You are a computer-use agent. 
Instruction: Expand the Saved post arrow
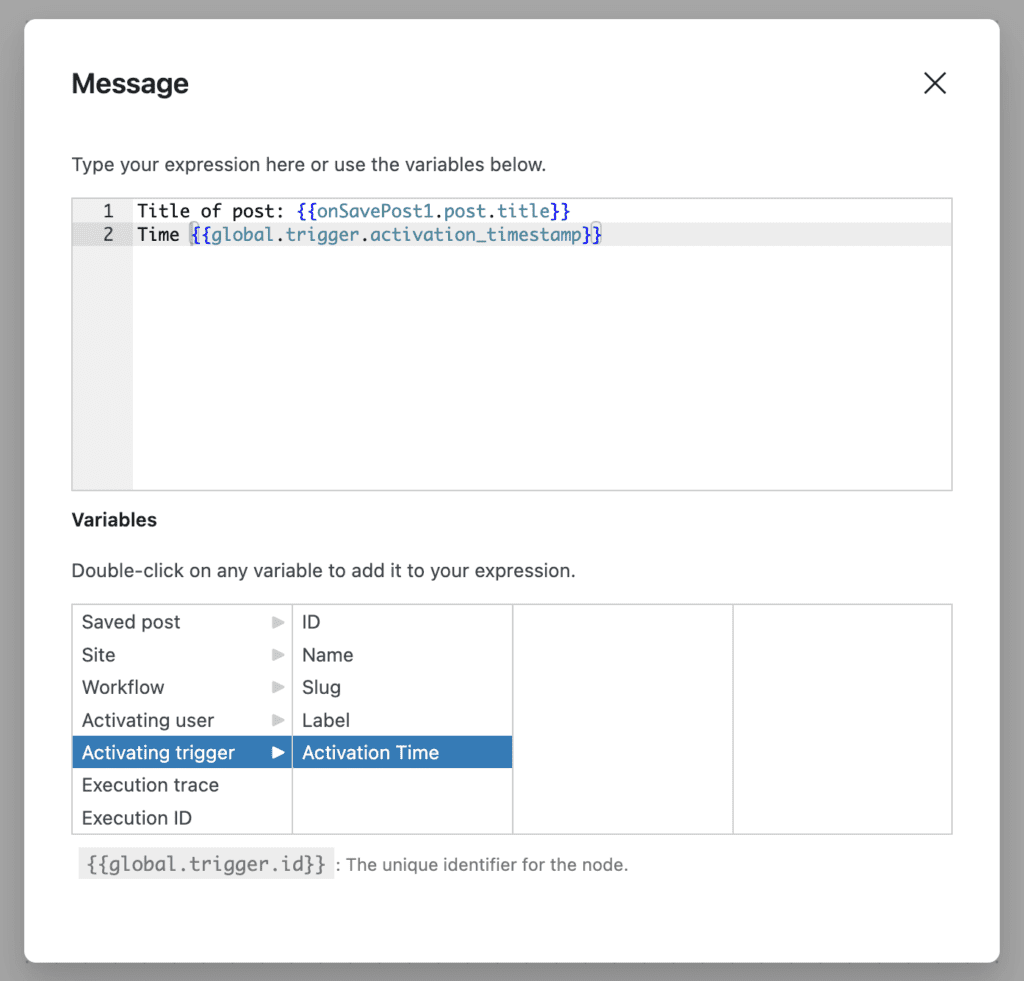(278, 622)
